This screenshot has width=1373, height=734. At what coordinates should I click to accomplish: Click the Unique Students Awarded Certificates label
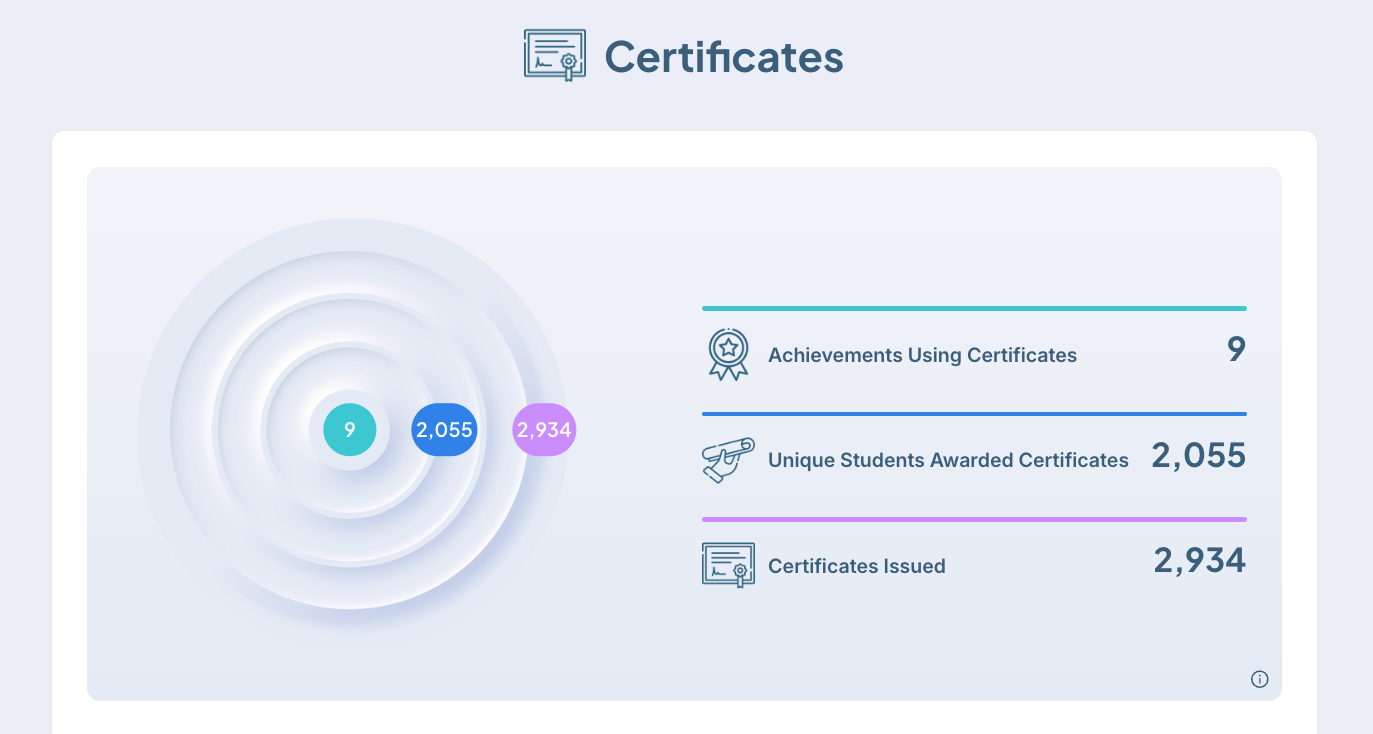coord(948,460)
